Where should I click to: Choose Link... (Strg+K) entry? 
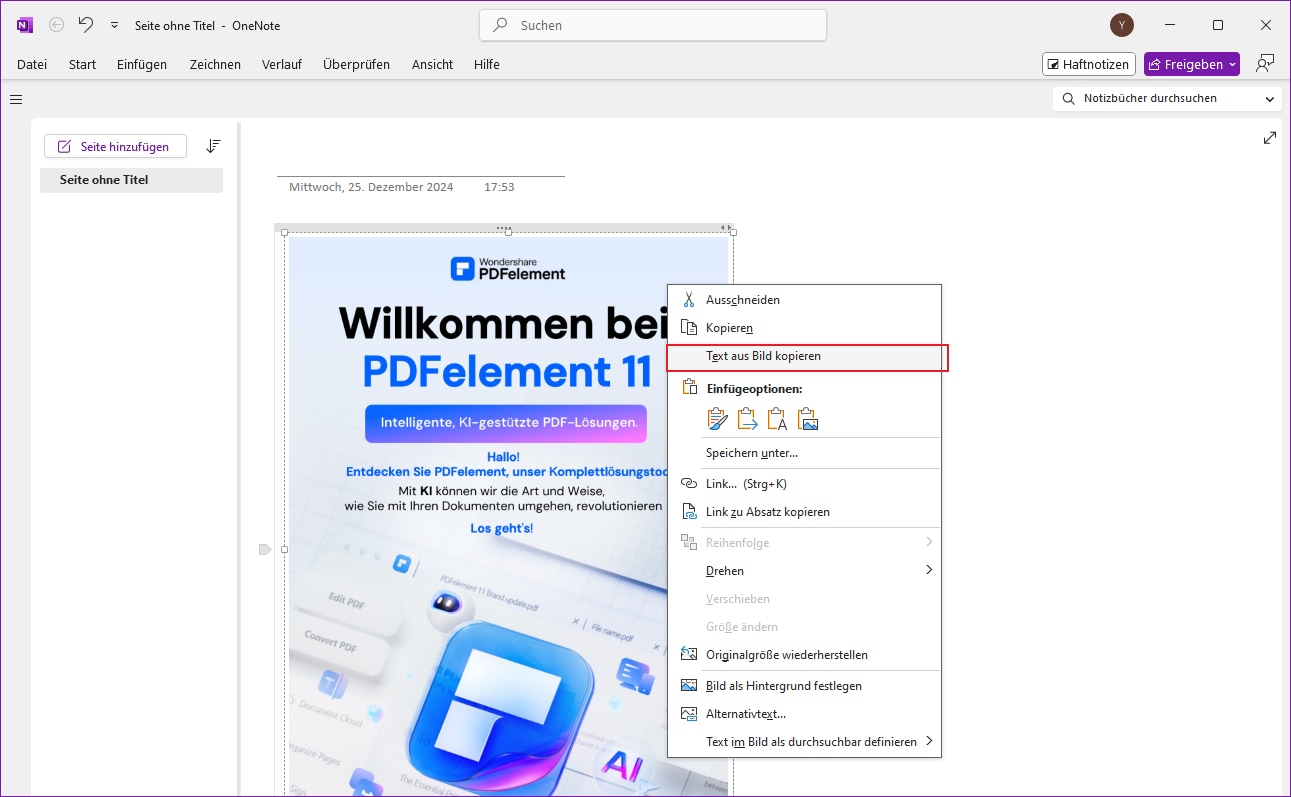pos(804,484)
